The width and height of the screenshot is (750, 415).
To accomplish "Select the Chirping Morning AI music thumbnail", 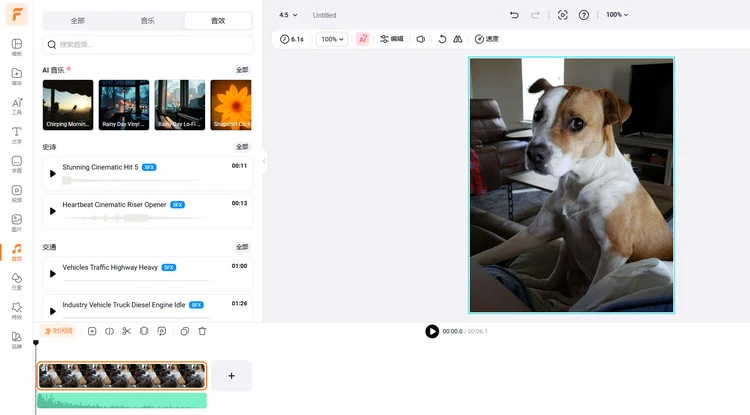I will (x=68, y=105).
